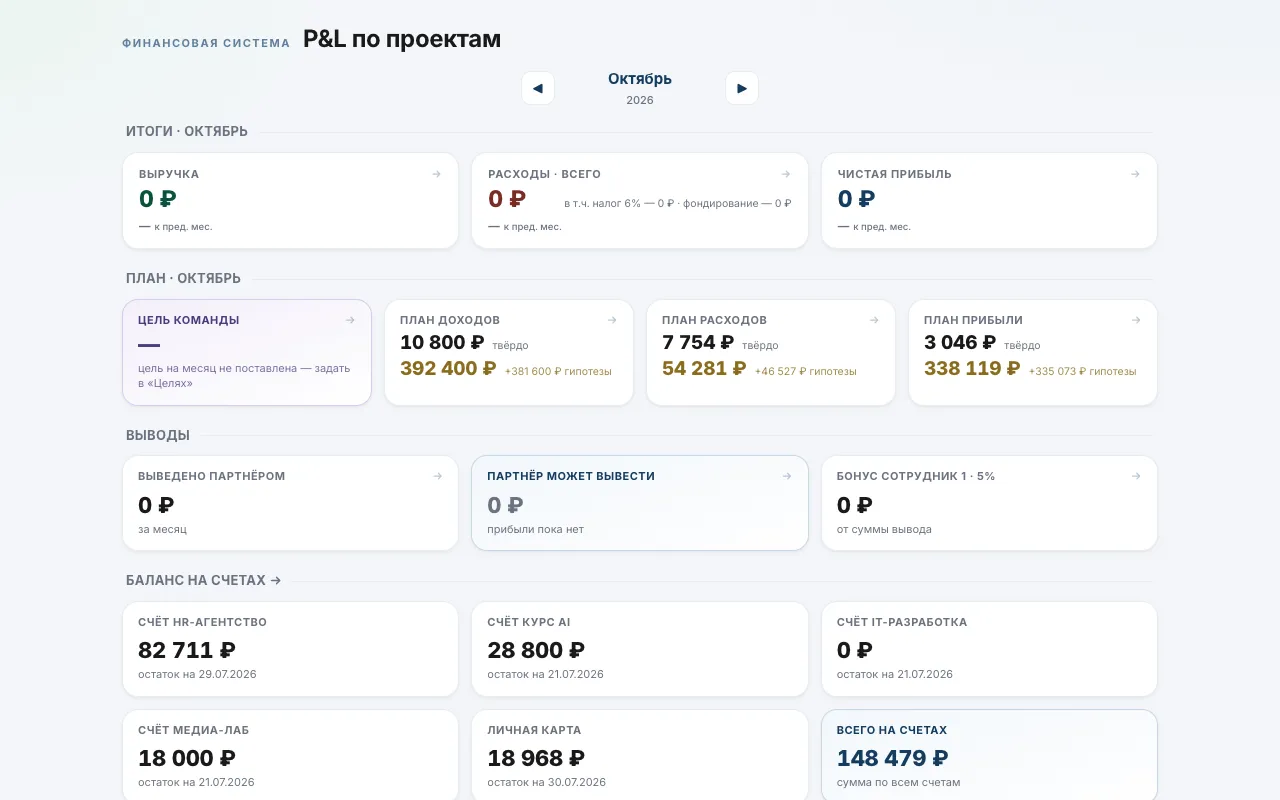Open the arrow icon on Расходы · Всего card

point(786,174)
